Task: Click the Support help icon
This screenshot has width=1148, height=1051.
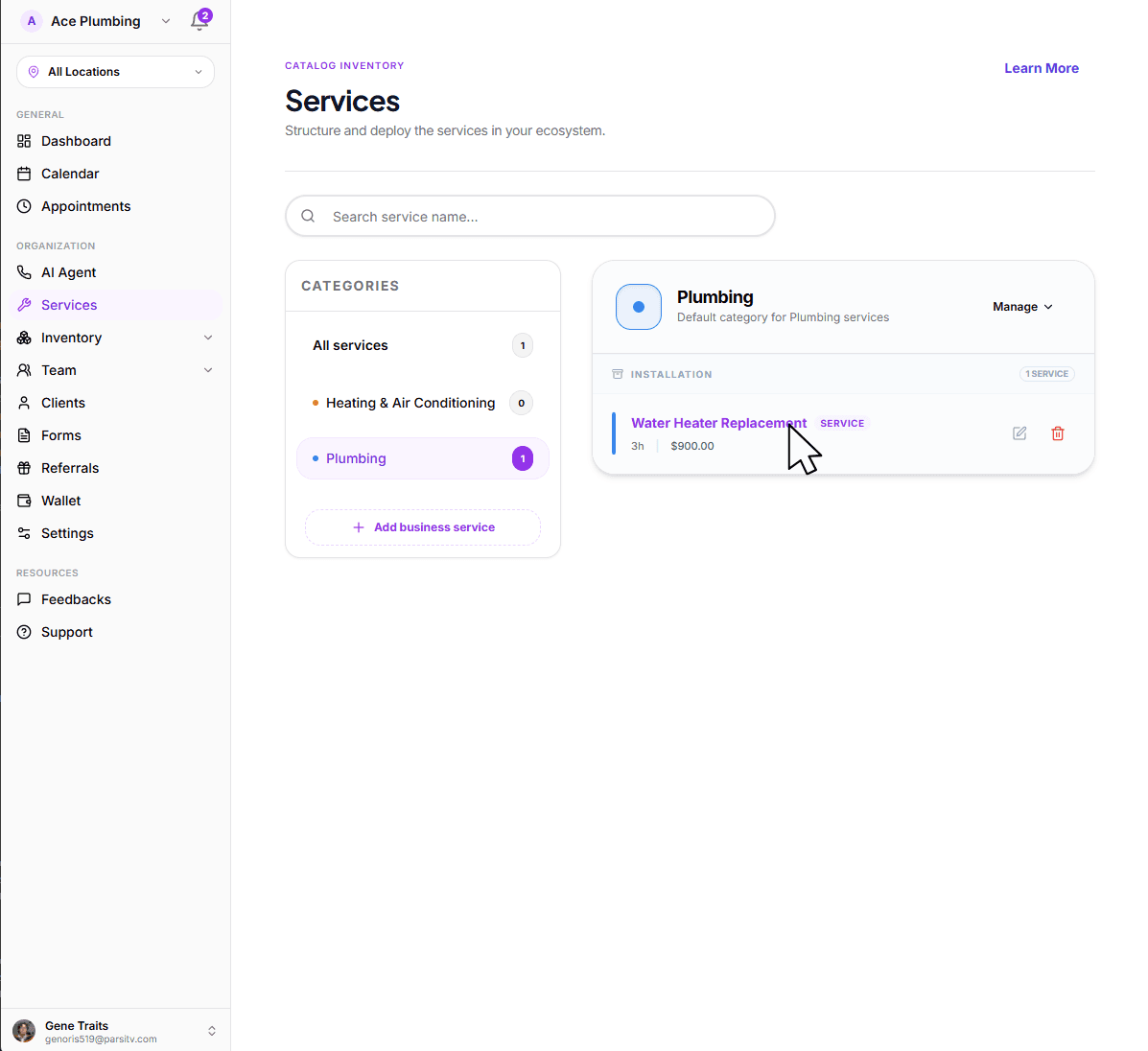Action: (x=24, y=632)
